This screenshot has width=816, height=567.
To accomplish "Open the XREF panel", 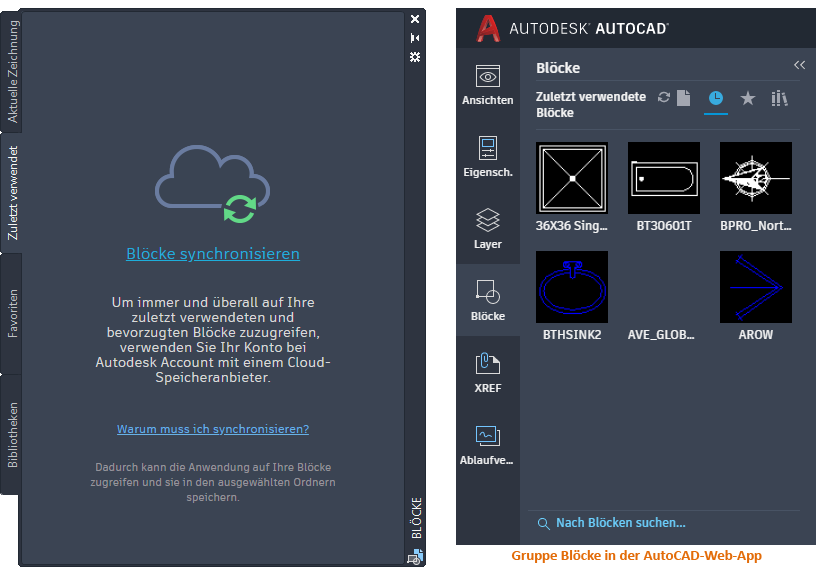I will (488, 372).
